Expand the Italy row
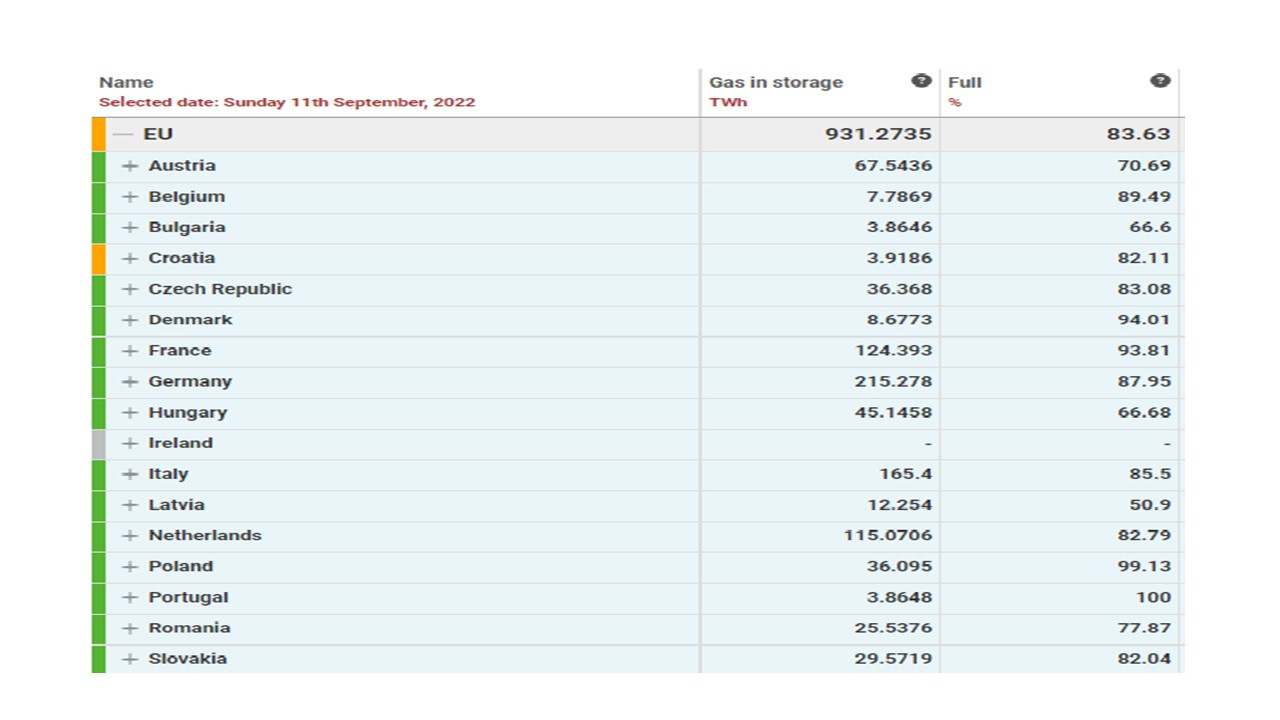The width and height of the screenshot is (1280, 720). (129, 474)
